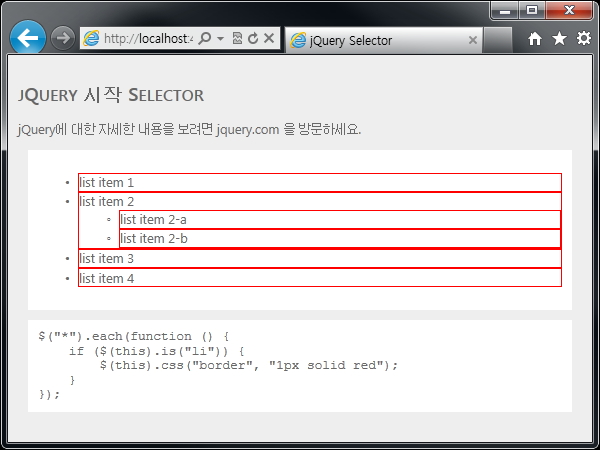Open Favorites with the star icon
The image size is (600, 450).
(x=559, y=38)
